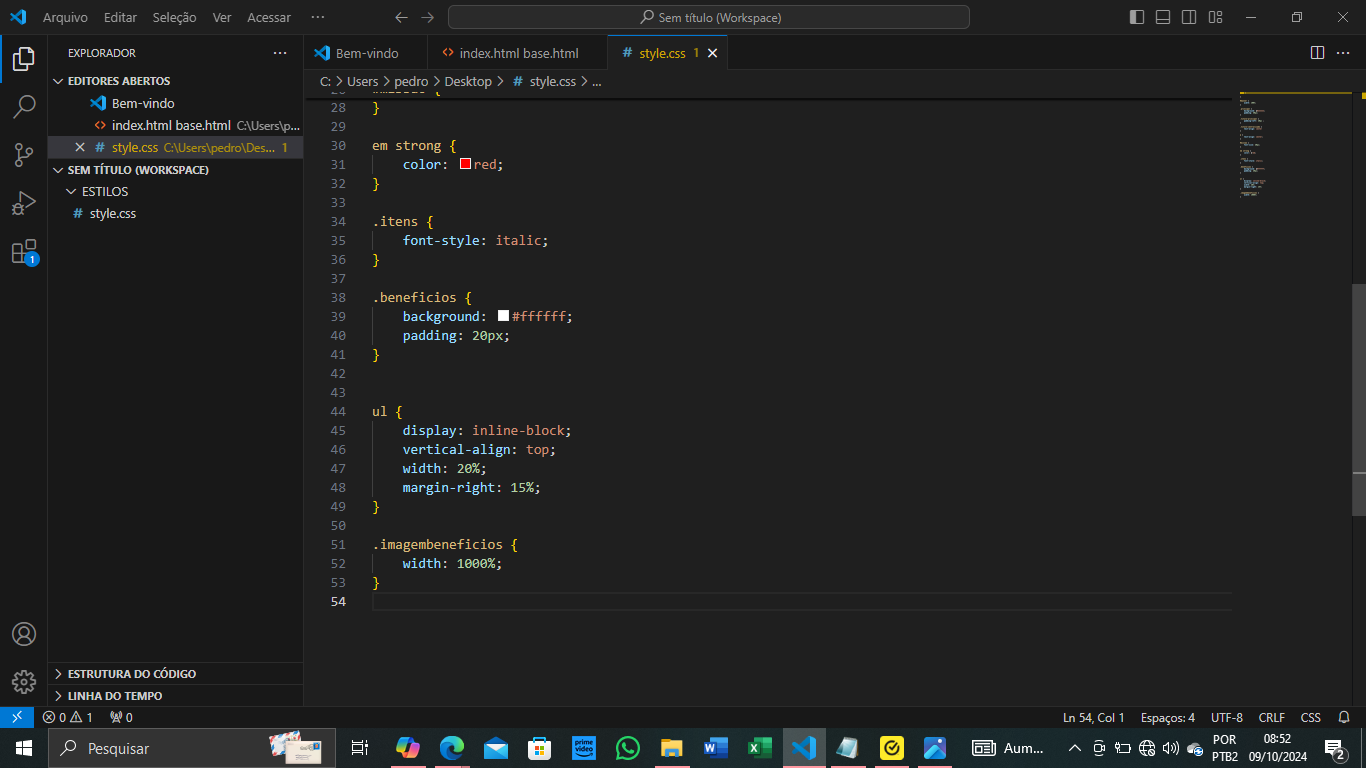Screen dimensions: 1366x768
Task: Open WhatsApp from taskbar
Action: tap(628, 748)
